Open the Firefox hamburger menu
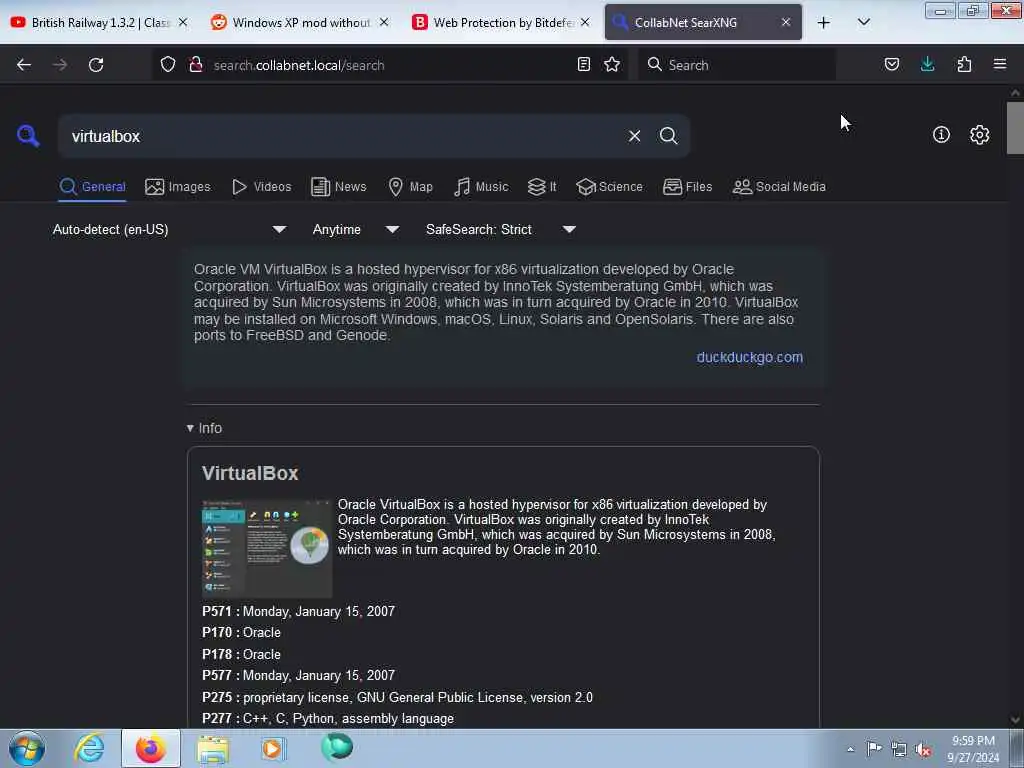Image resolution: width=1024 pixels, height=768 pixels. click(1000, 64)
